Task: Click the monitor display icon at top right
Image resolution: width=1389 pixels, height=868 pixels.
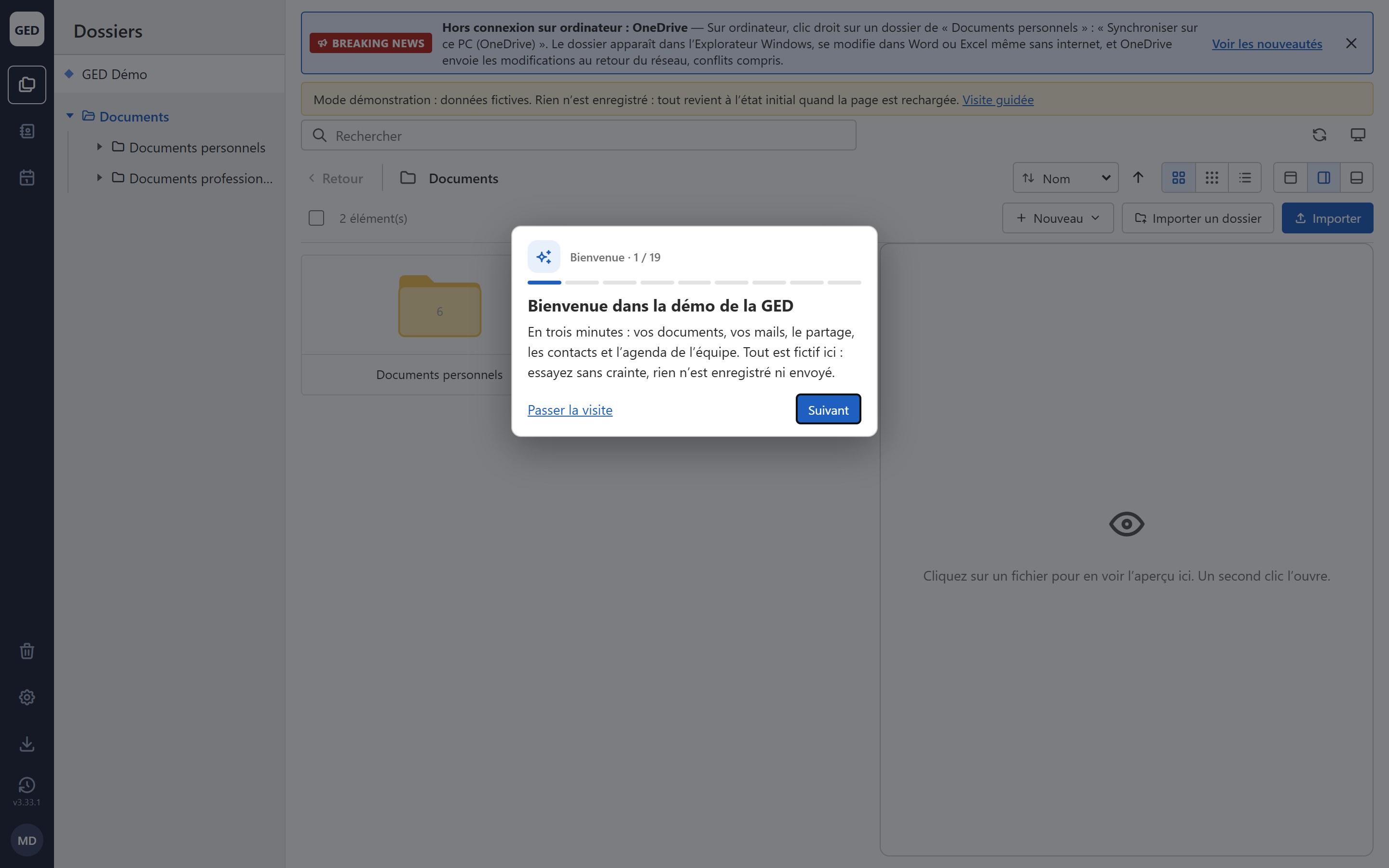Action: click(x=1358, y=135)
